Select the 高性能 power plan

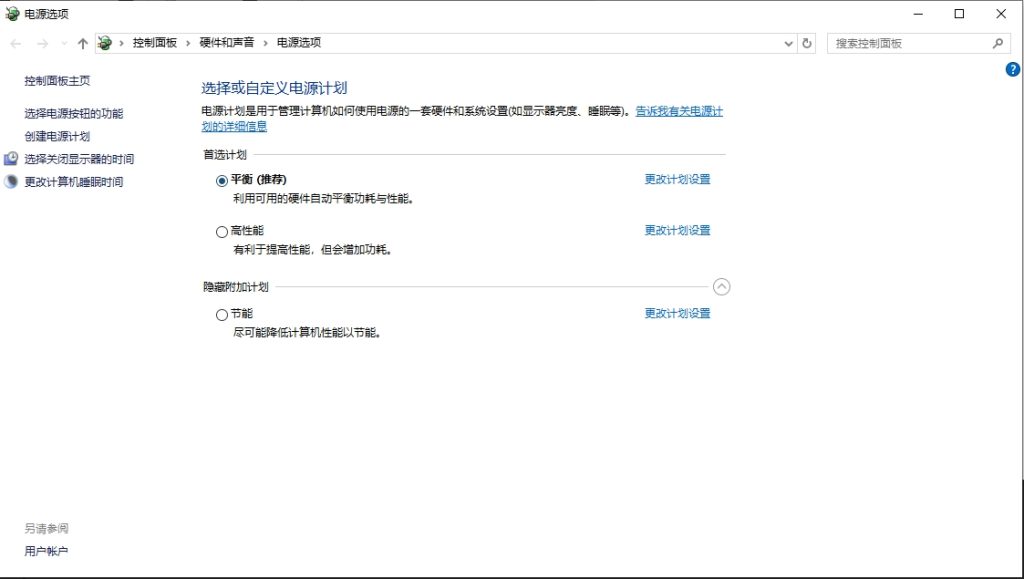click(221, 232)
